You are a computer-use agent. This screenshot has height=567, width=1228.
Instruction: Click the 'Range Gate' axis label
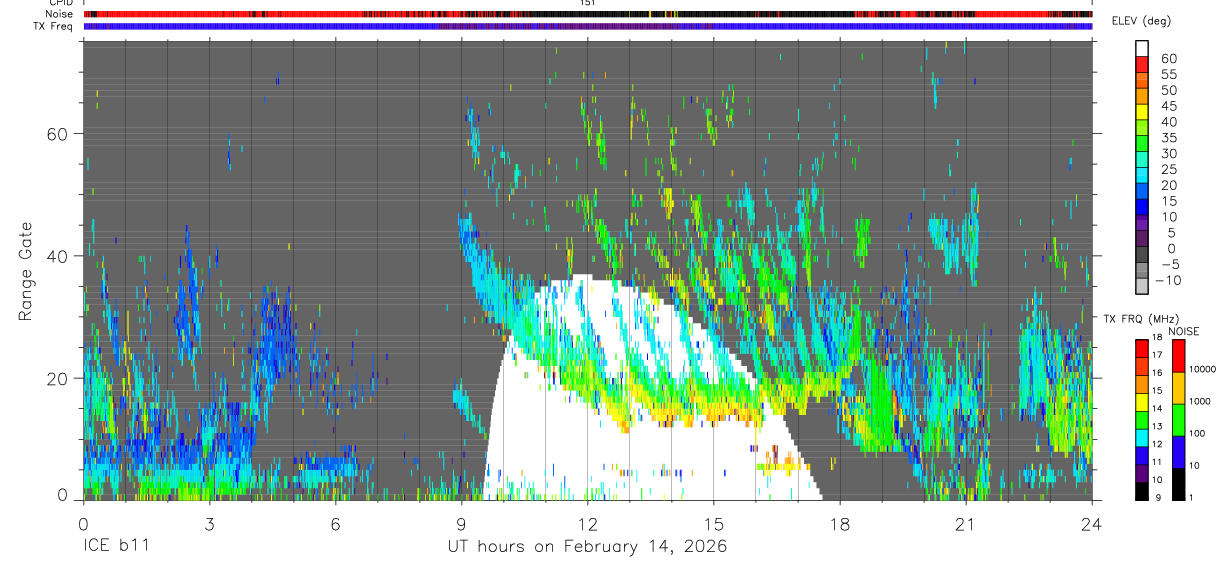(x=26, y=271)
